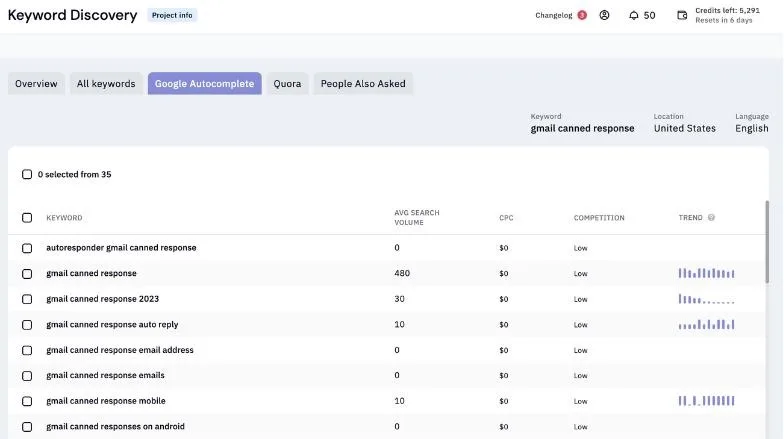The image size is (784, 439).
Task: View trend sparkline for gmail canned response
Action: (x=706, y=273)
